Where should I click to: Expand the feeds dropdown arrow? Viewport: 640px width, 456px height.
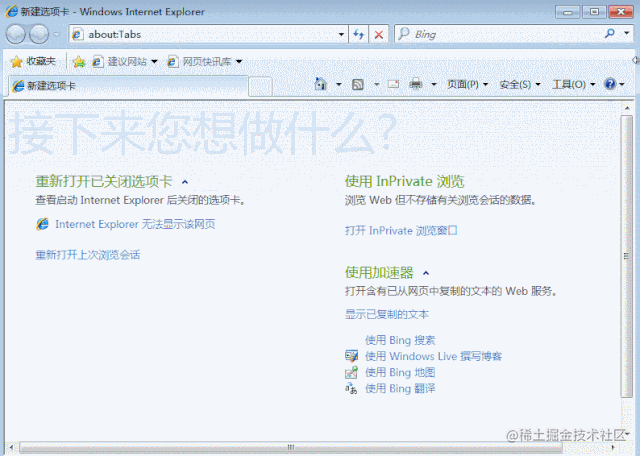[x=376, y=85]
